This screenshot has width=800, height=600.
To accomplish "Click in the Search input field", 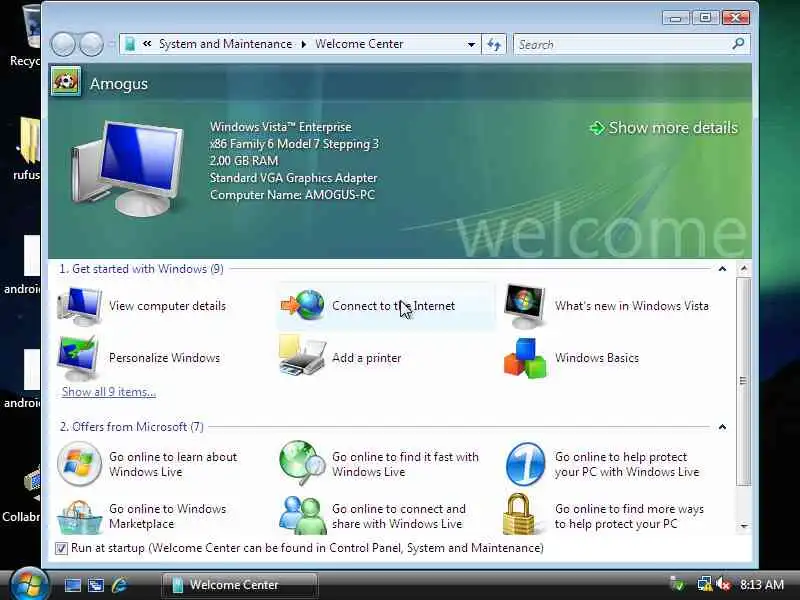I will coord(622,44).
